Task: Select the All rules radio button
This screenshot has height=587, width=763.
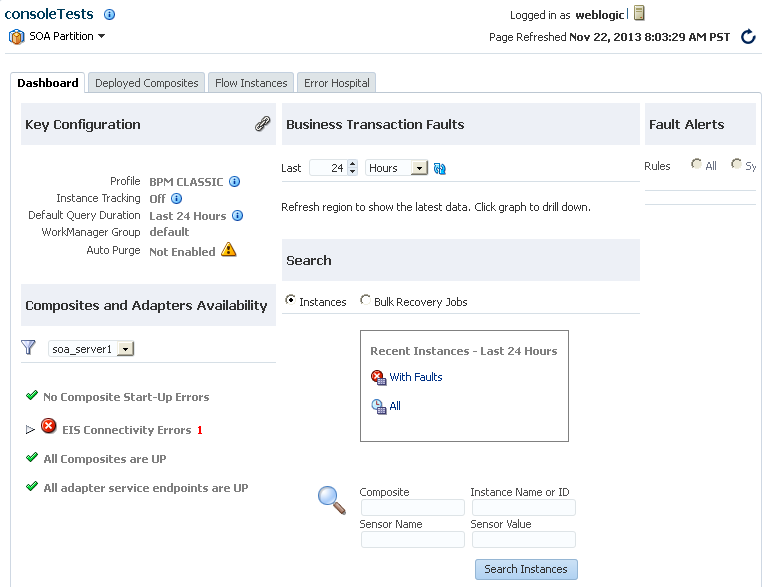Action: [696, 164]
